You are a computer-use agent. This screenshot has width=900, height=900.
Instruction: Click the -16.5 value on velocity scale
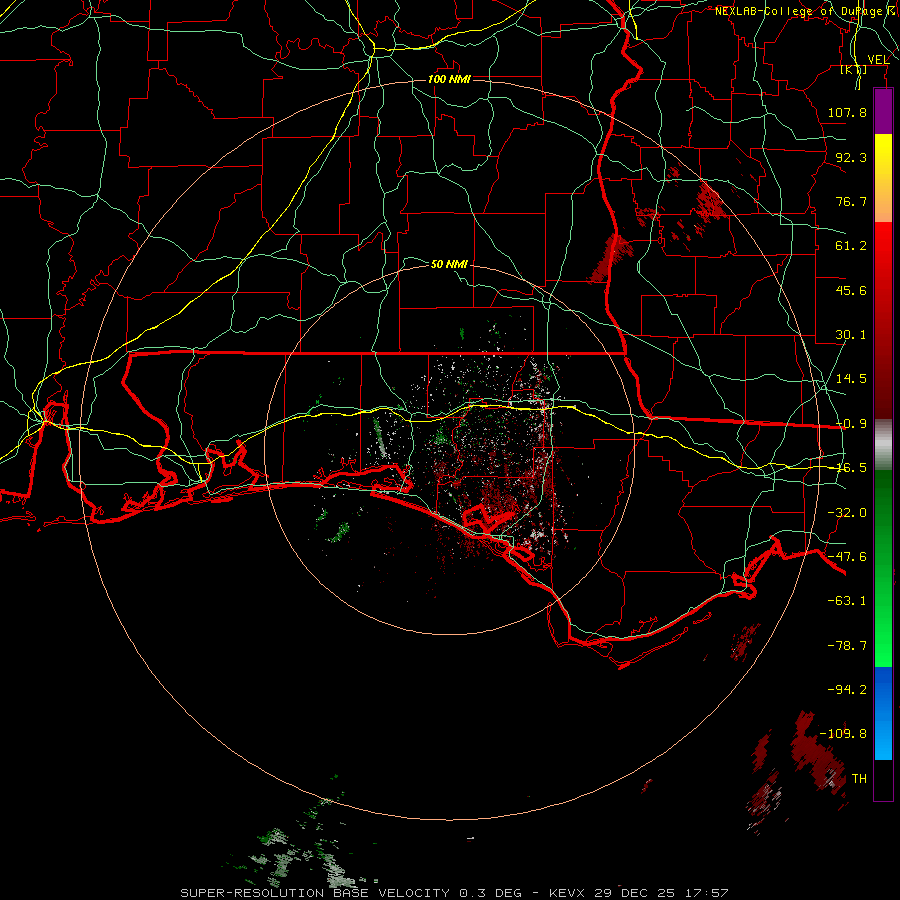(851, 468)
